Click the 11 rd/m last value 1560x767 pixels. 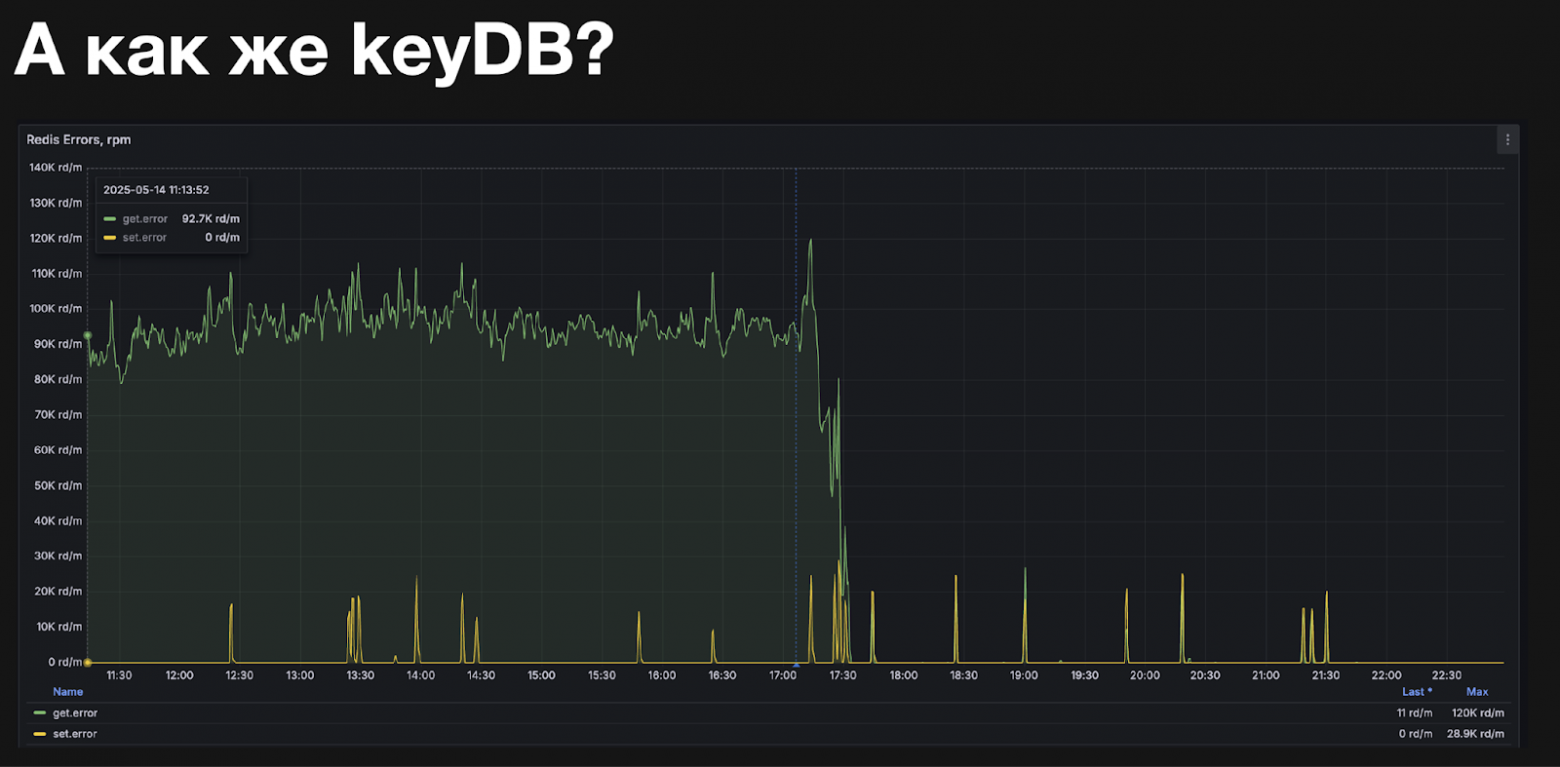coord(1414,713)
